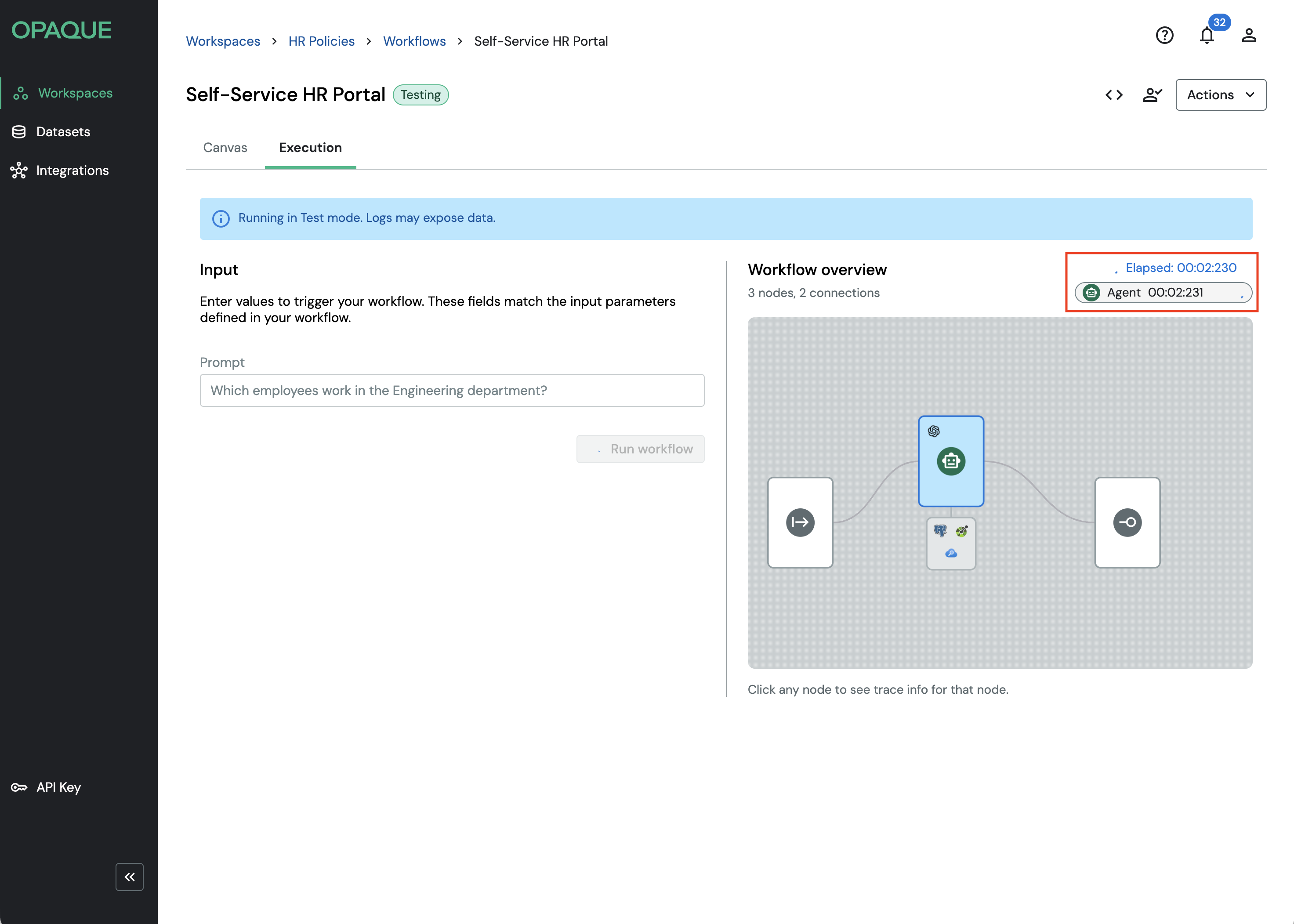The image size is (1294, 924).
Task: Click the Workflows breadcrumb link
Action: click(x=414, y=41)
